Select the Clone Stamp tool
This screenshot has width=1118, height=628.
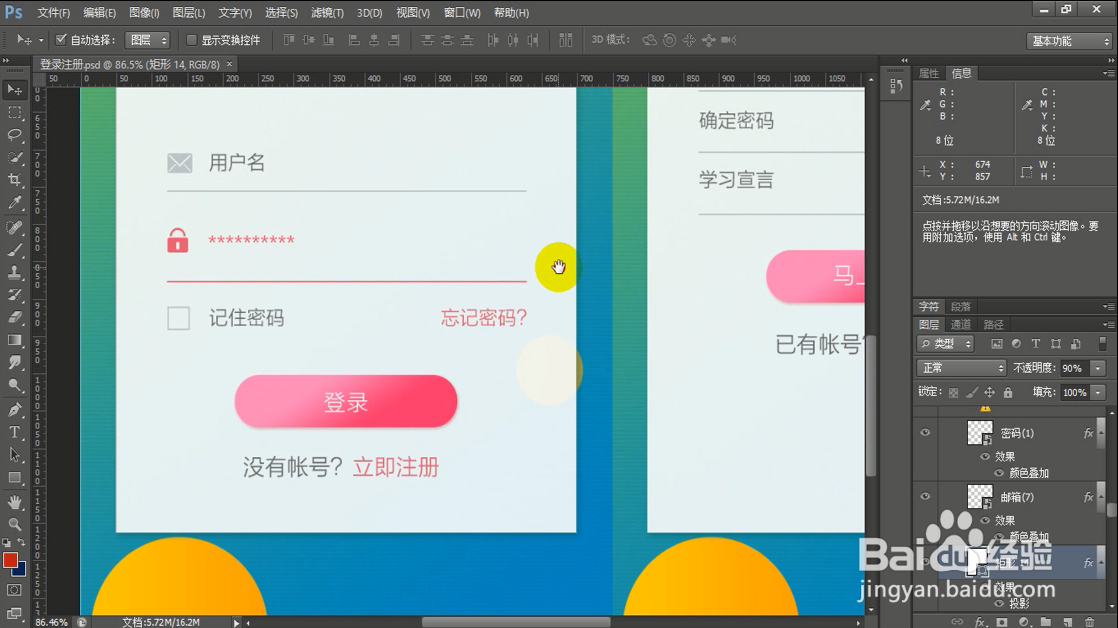coord(14,272)
